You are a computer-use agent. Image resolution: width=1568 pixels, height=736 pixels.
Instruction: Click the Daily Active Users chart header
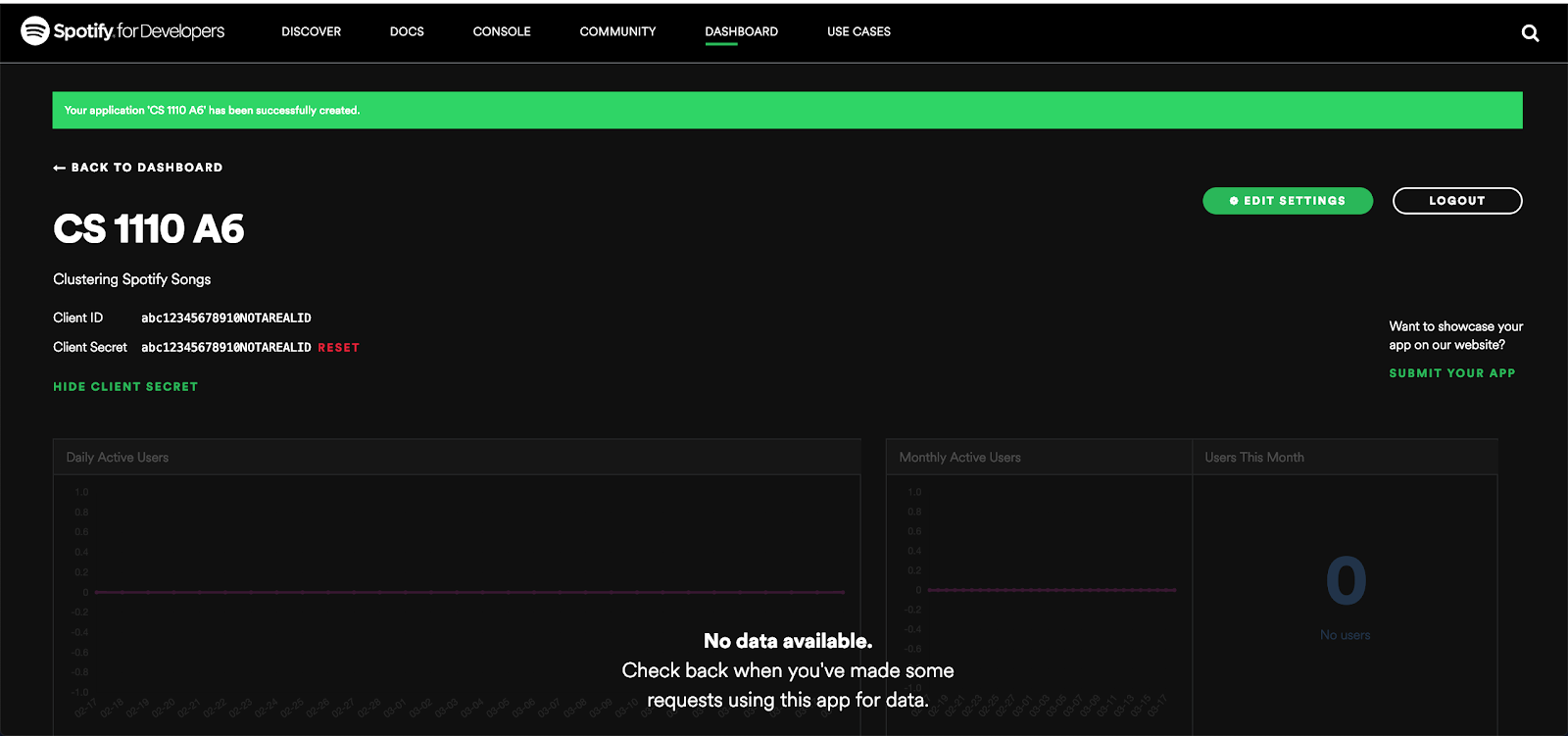(118, 458)
